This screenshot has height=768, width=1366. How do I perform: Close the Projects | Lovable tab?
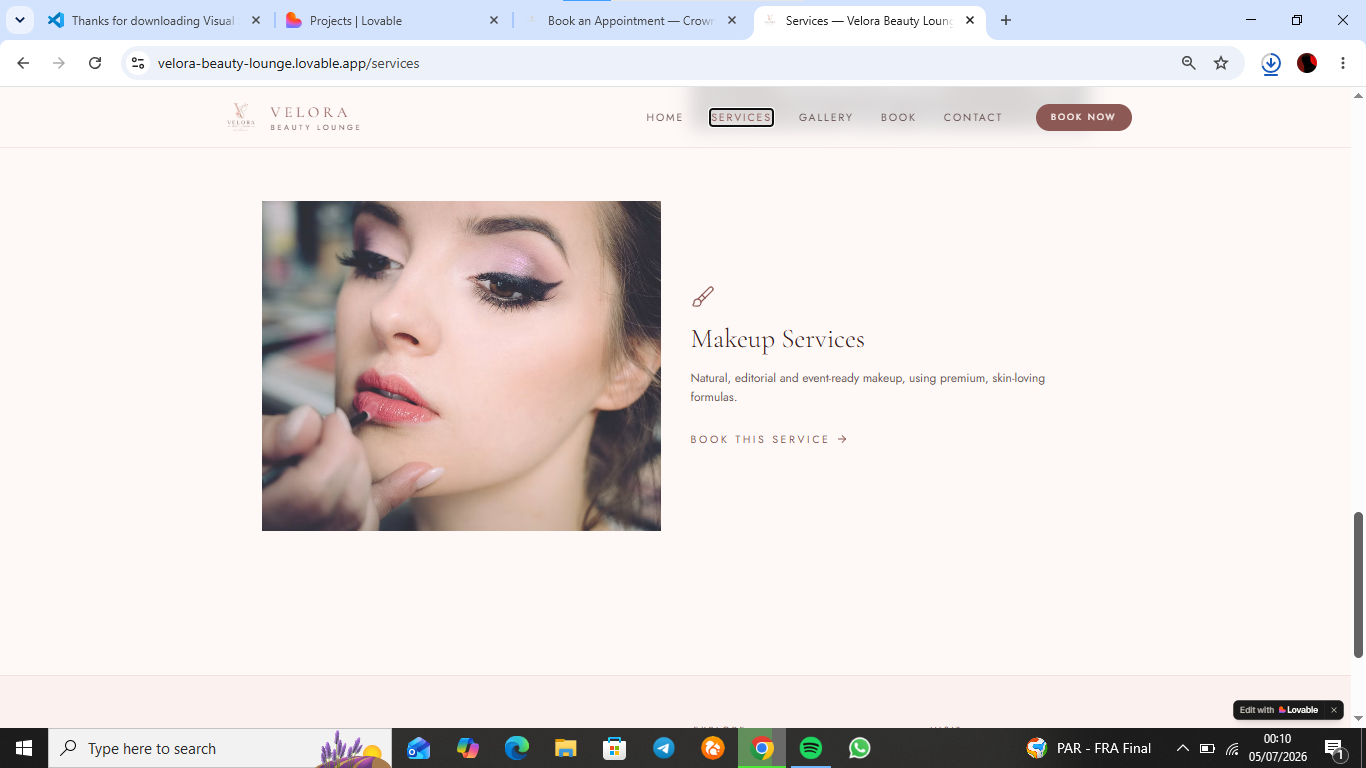(494, 20)
